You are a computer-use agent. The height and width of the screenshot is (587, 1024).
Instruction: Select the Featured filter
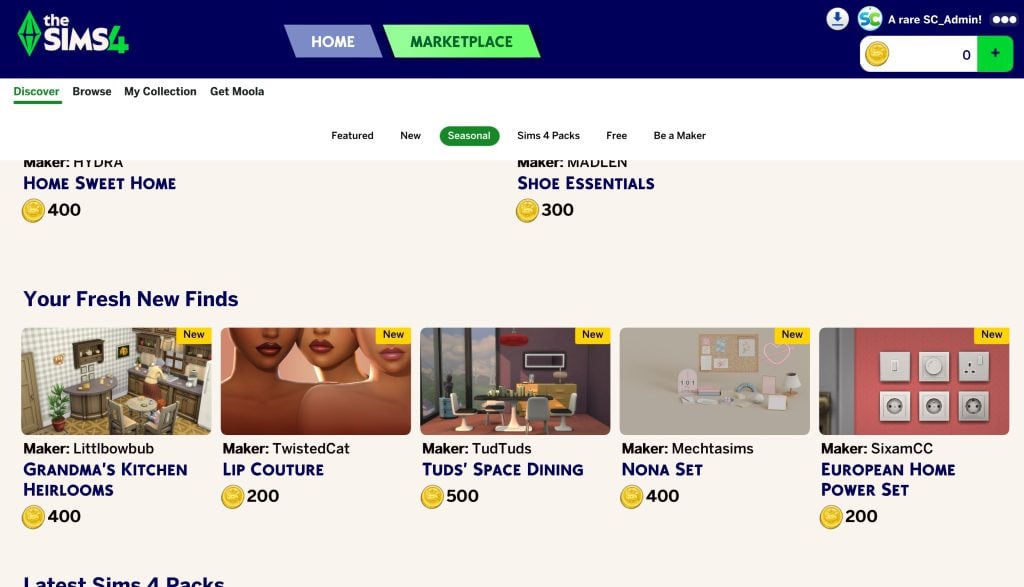352,135
